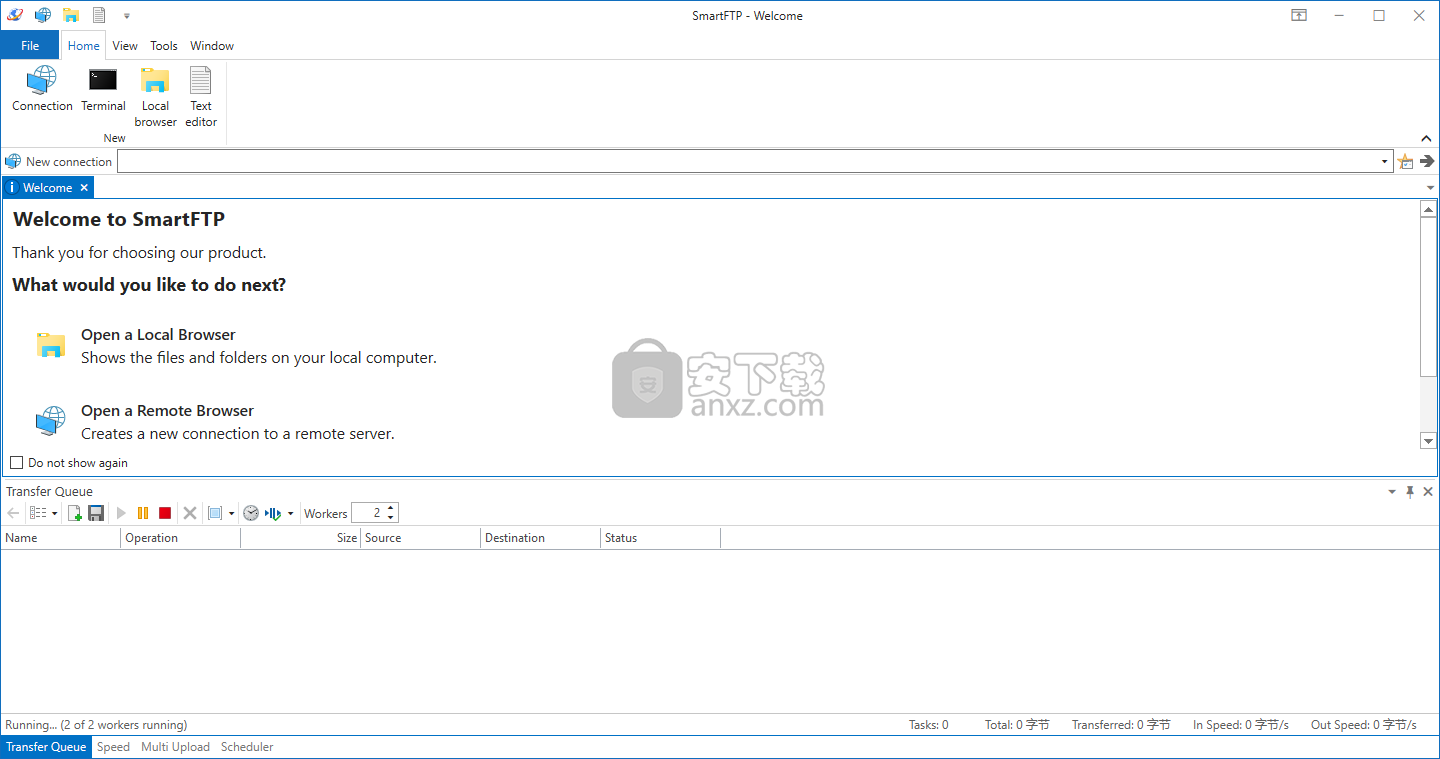Screen dimensions: 1440x759
Task: Click the save floppy disk icon in Transfer Queue
Action: click(x=96, y=513)
